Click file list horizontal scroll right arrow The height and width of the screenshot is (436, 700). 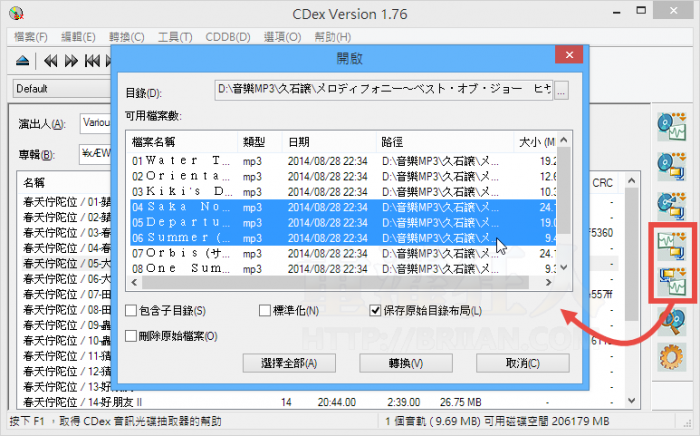click(x=549, y=282)
